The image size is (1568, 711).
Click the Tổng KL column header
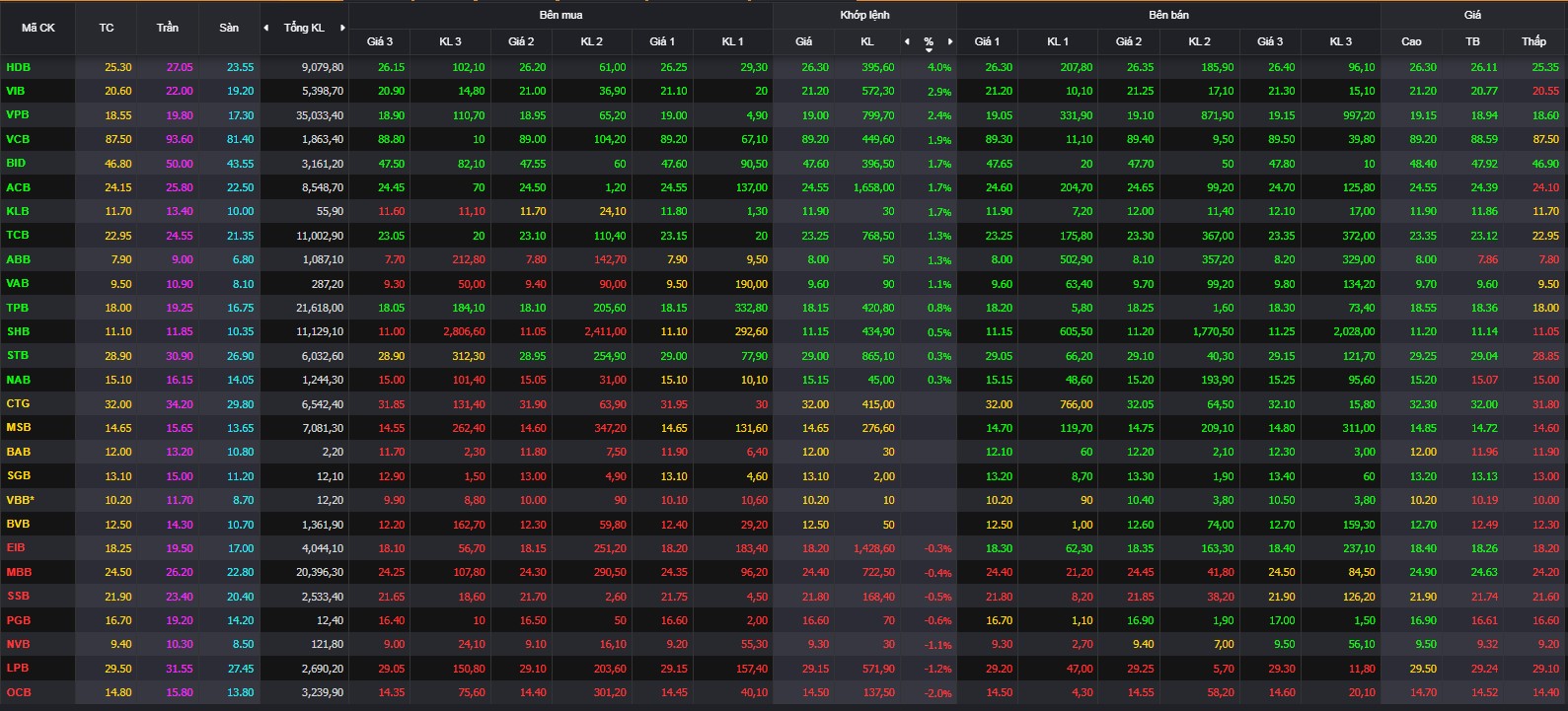click(304, 28)
